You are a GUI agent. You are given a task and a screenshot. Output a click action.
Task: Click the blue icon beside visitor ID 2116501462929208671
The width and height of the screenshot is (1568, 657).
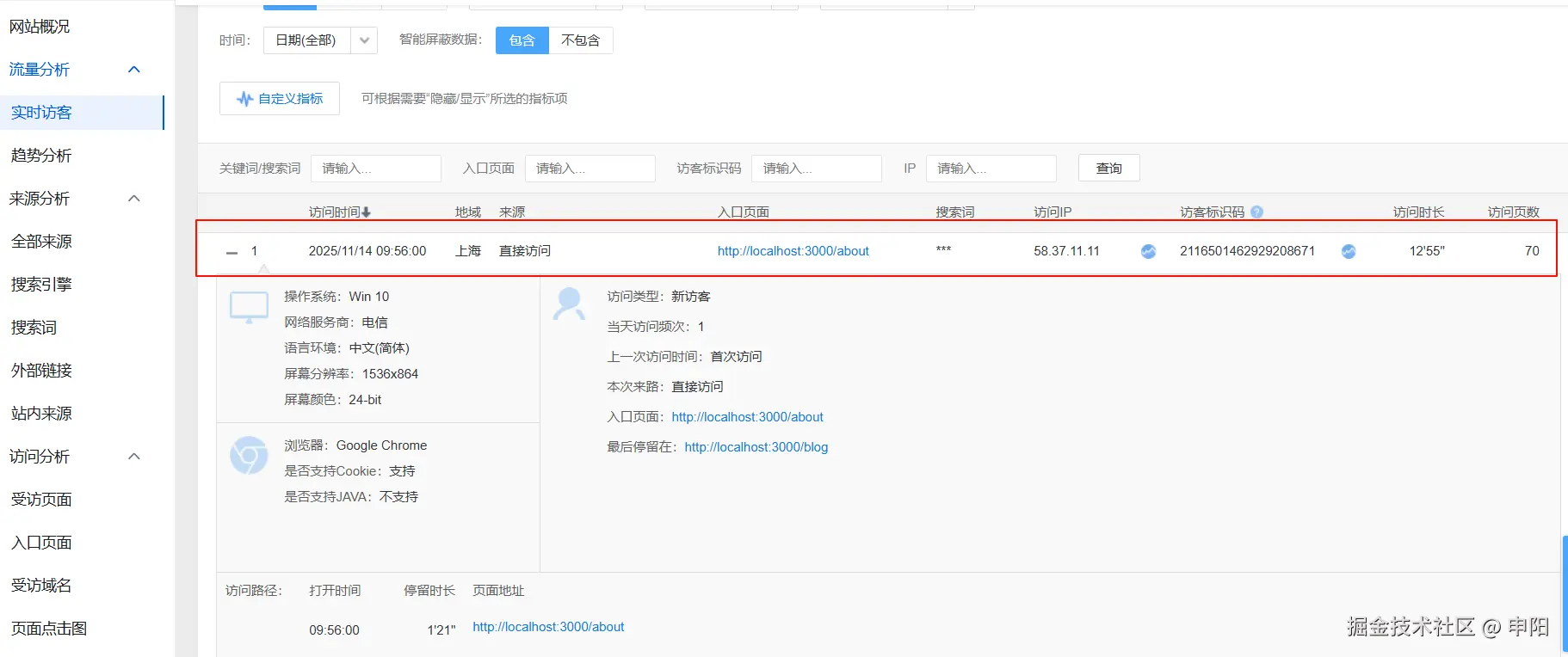tap(1349, 251)
